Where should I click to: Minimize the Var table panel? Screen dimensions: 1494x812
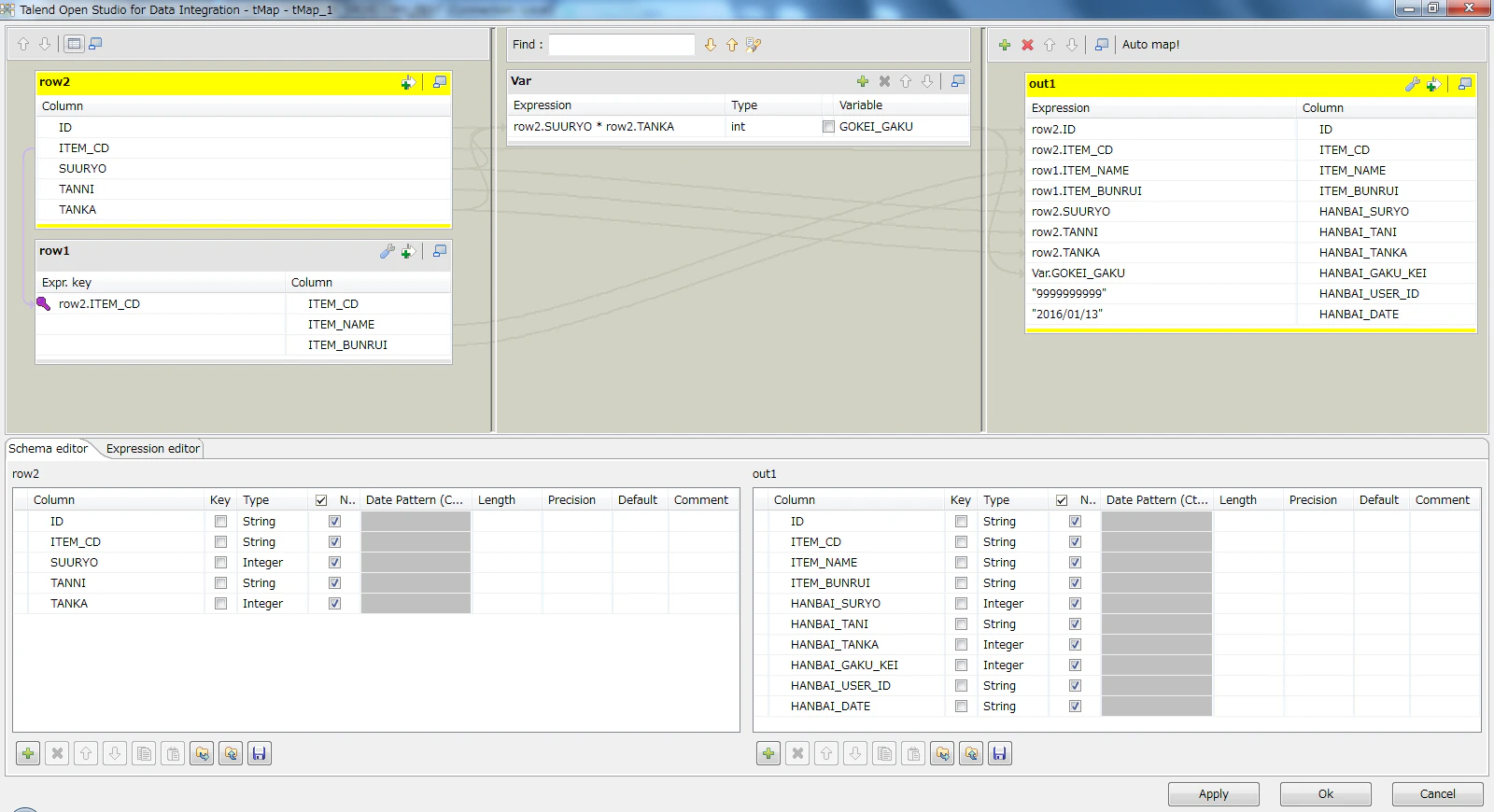pos(958,81)
